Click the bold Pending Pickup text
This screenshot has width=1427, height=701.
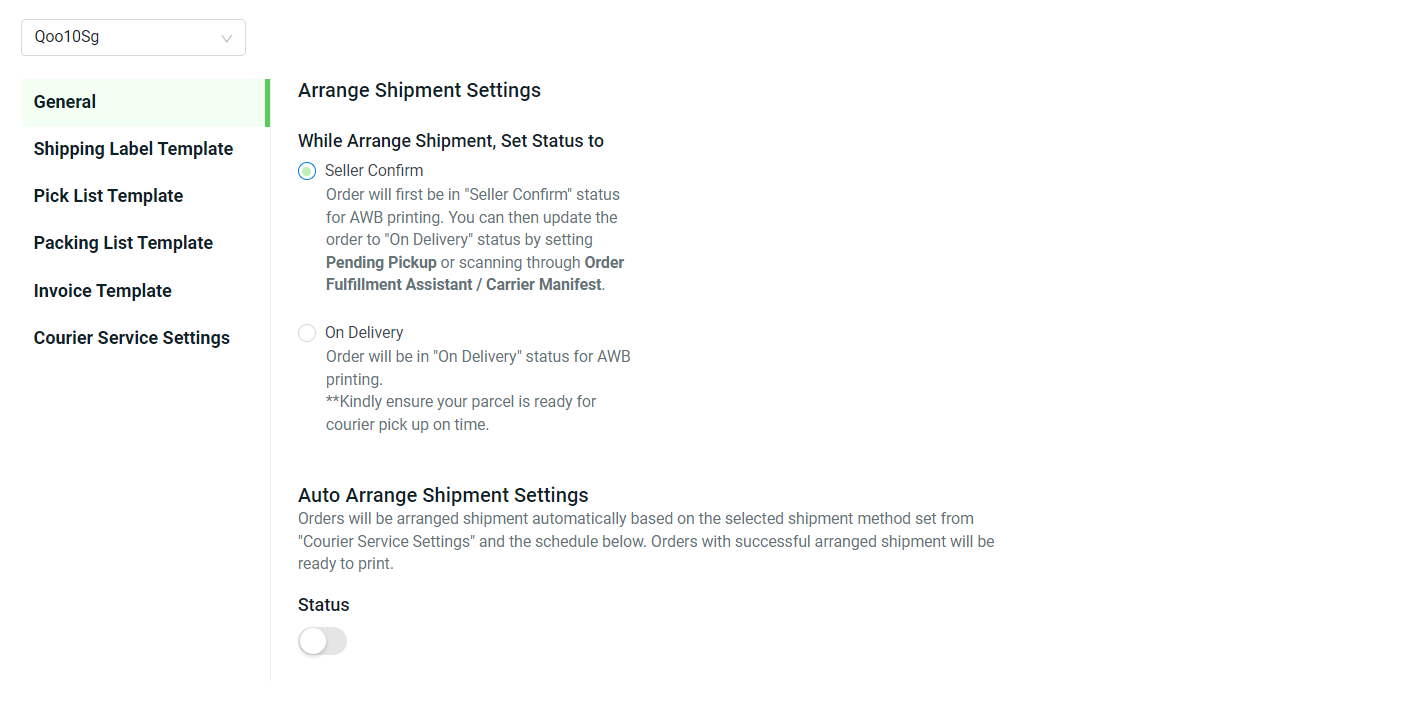[381, 262]
